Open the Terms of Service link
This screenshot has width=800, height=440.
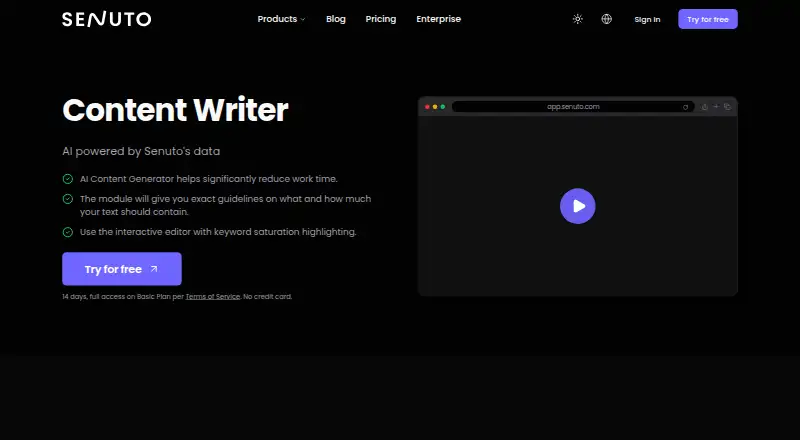pos(212,297)
